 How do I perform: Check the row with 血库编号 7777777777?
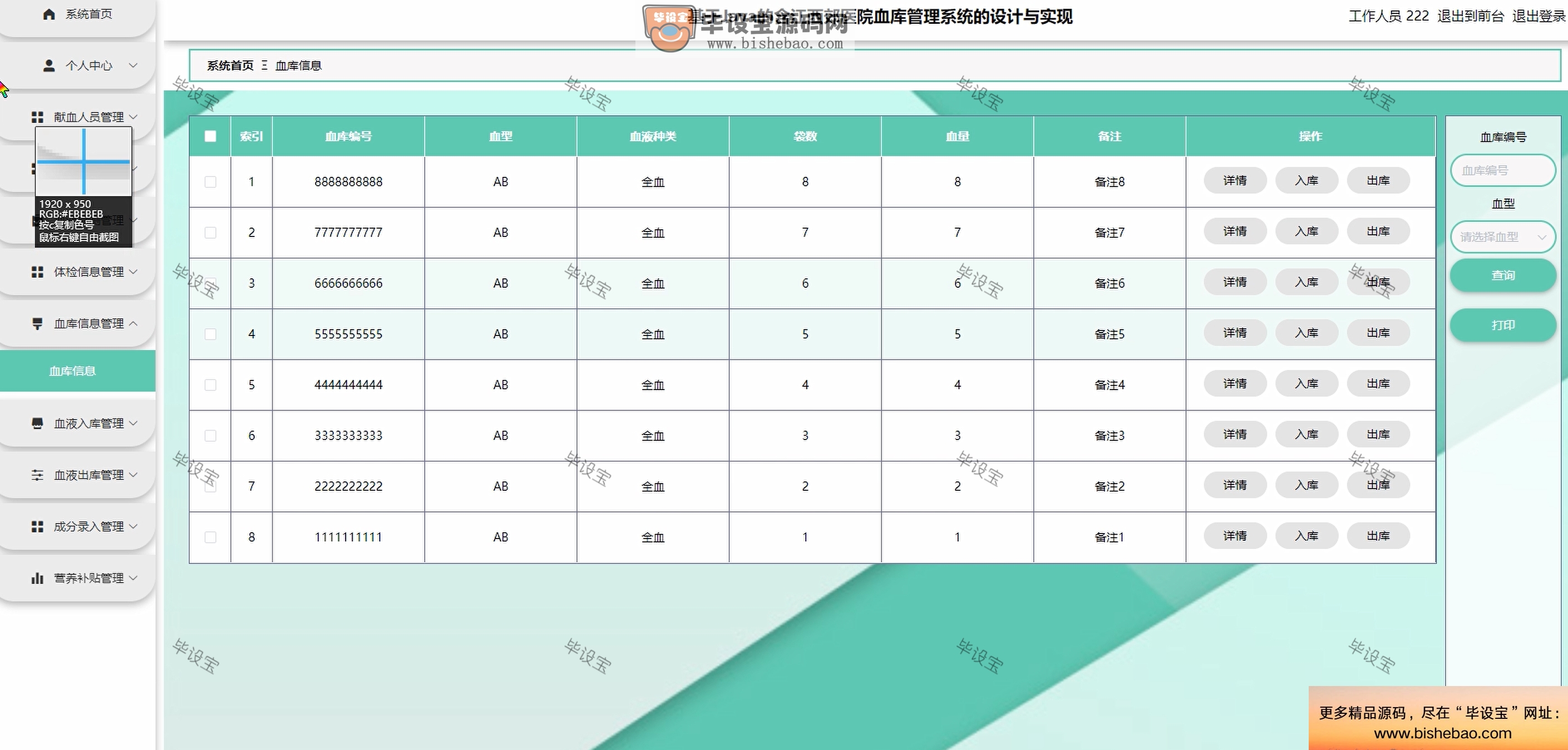tap(210, 232)
